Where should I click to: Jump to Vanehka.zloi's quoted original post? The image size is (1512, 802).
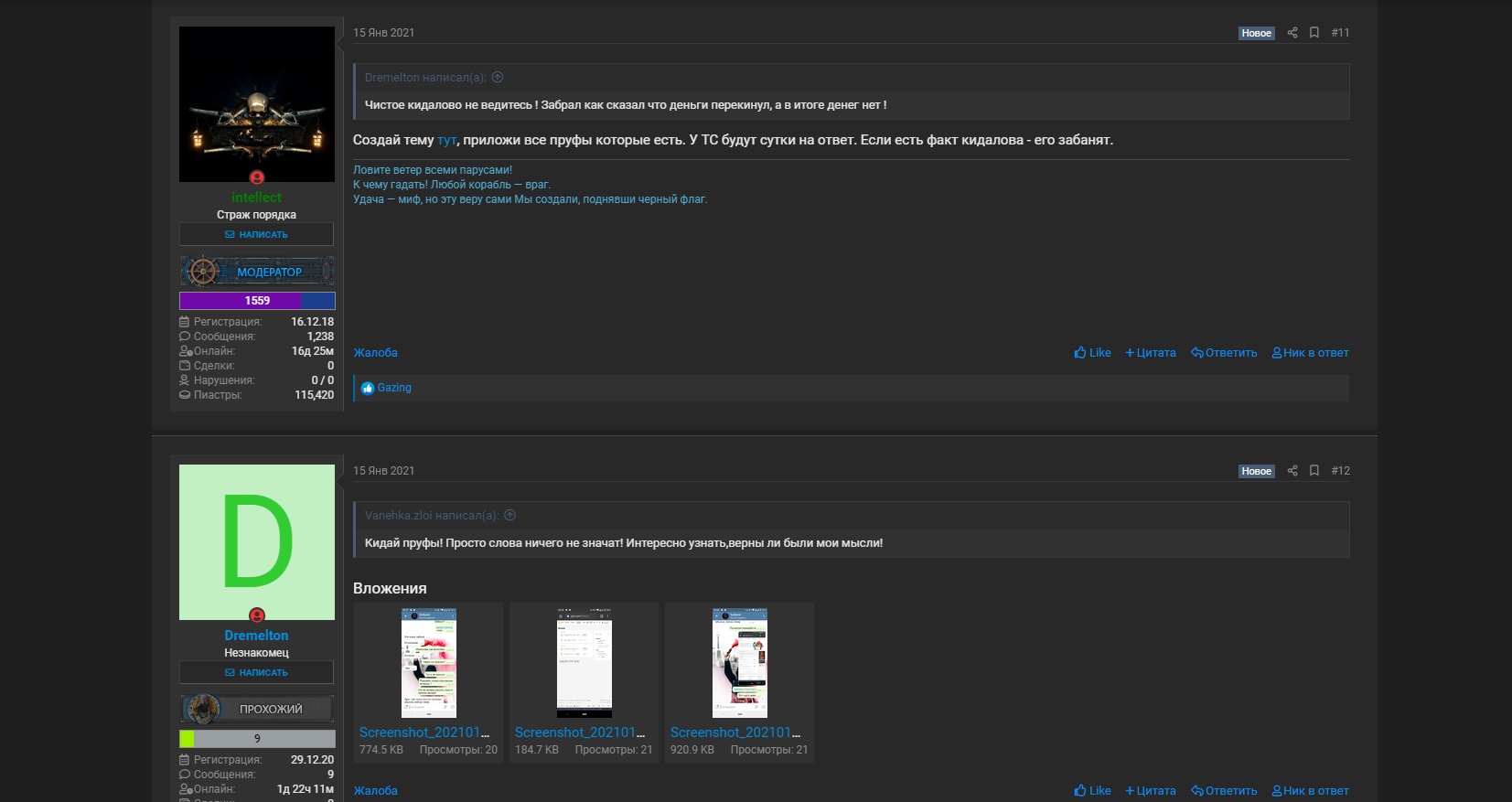510,516
